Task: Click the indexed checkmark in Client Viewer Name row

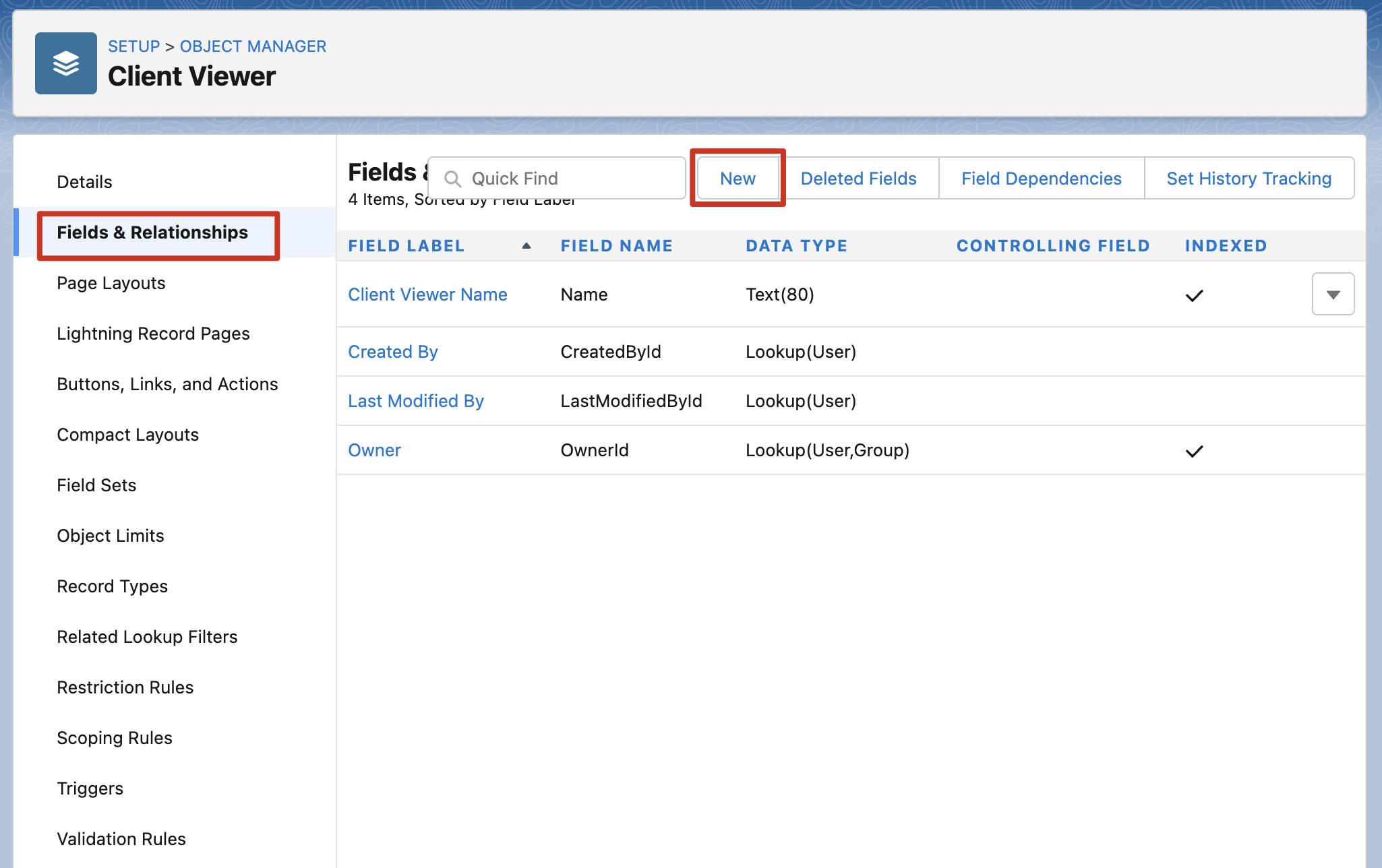Action: click(1194, 295)
